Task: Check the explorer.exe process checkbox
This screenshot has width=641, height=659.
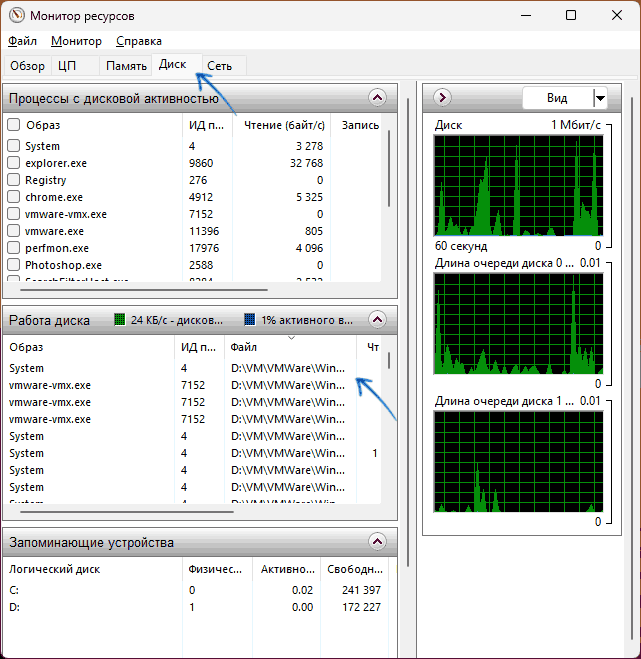Action: [14, 163]
